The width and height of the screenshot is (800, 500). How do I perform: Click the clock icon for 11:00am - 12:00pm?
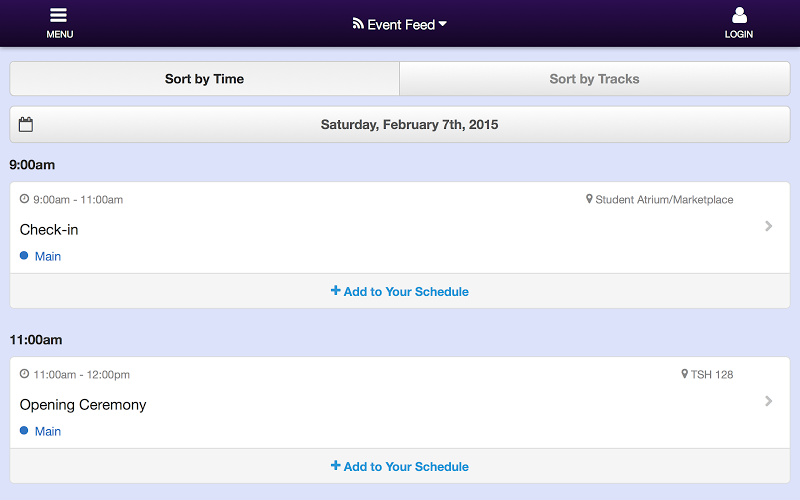25,374
